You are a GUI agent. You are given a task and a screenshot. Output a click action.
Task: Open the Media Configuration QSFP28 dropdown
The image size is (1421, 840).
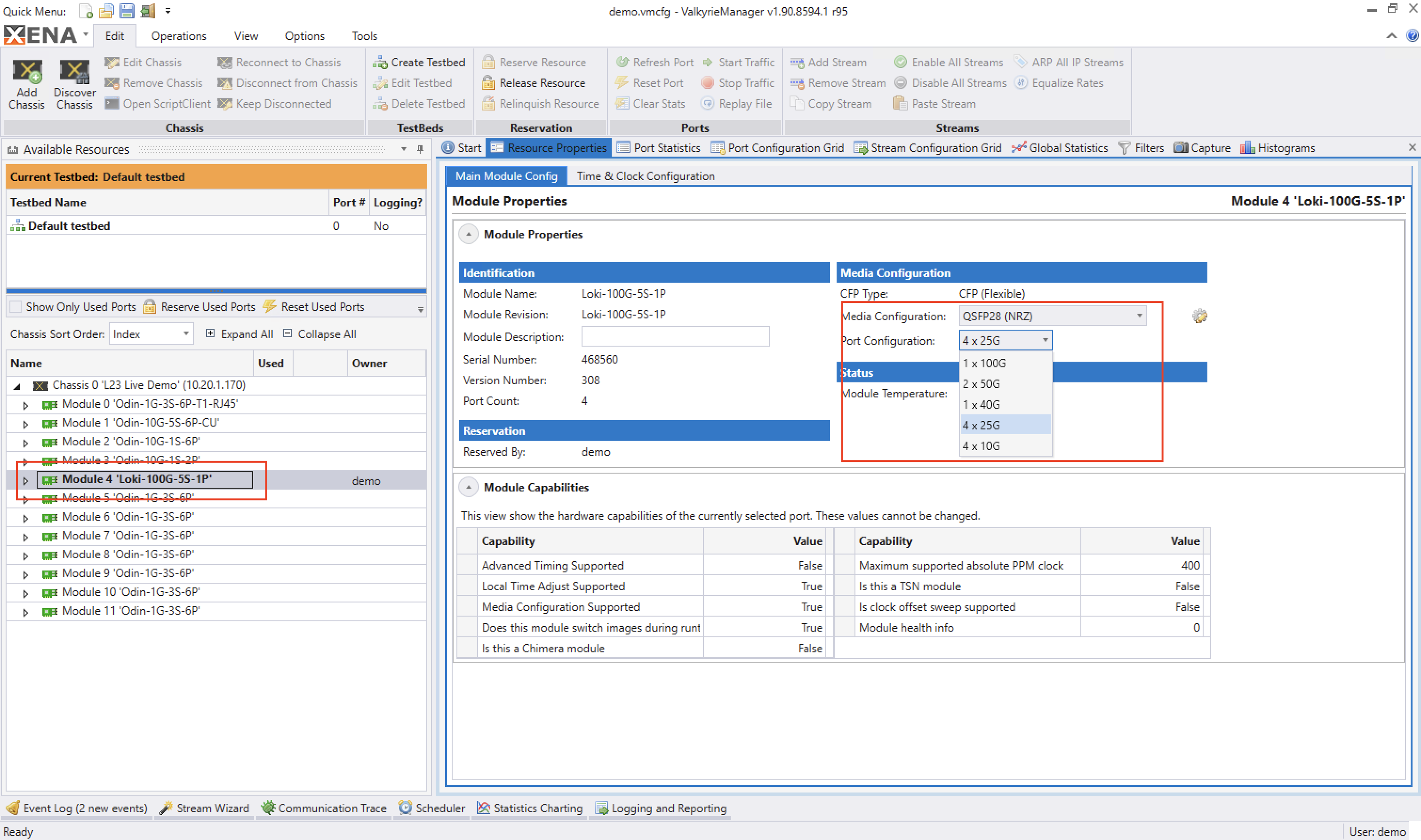1053,316
